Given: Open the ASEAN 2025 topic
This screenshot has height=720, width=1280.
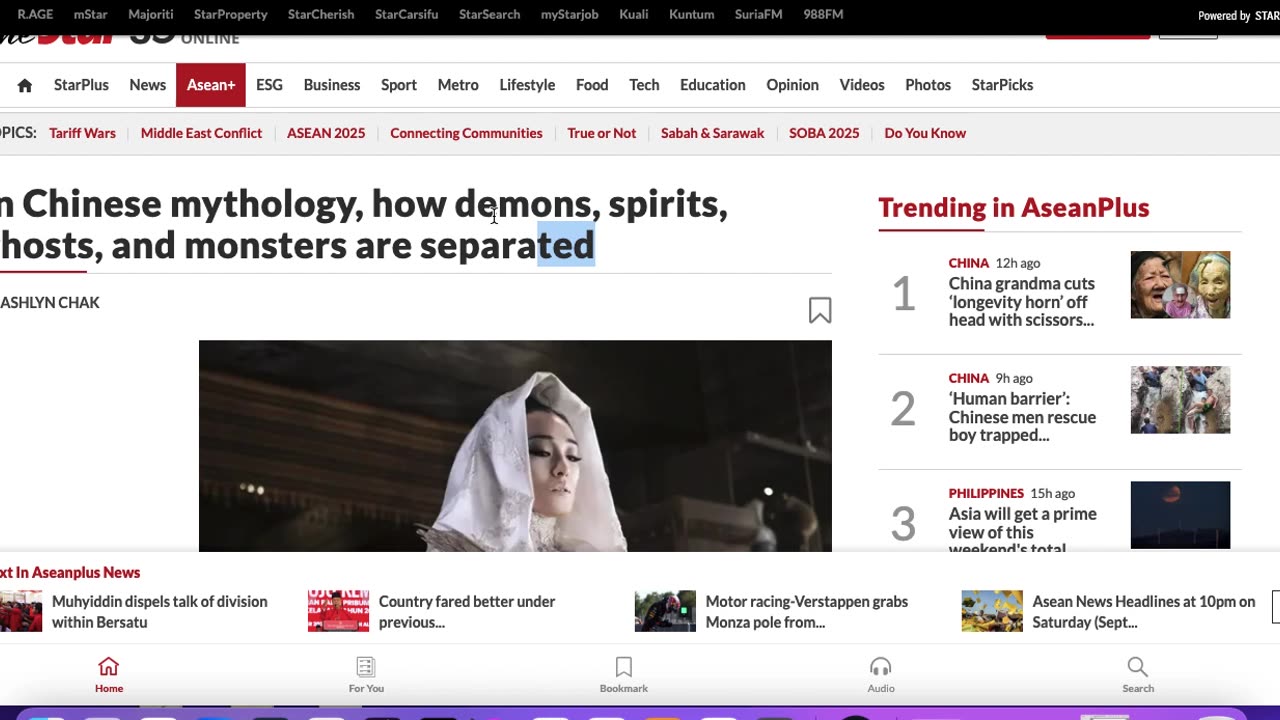Looking at the screenshot, I should click(326, 133).
